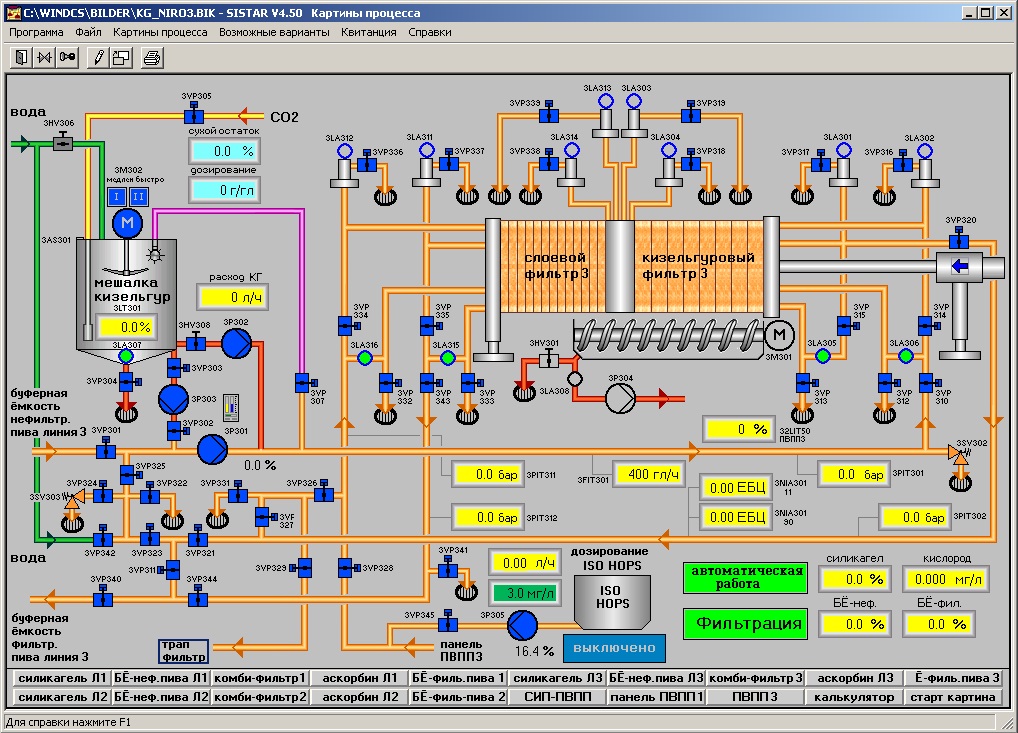Screen dimensions: 1018x733
Task: Click the pencil edit toolbar icon
Action: click(98, 58)
